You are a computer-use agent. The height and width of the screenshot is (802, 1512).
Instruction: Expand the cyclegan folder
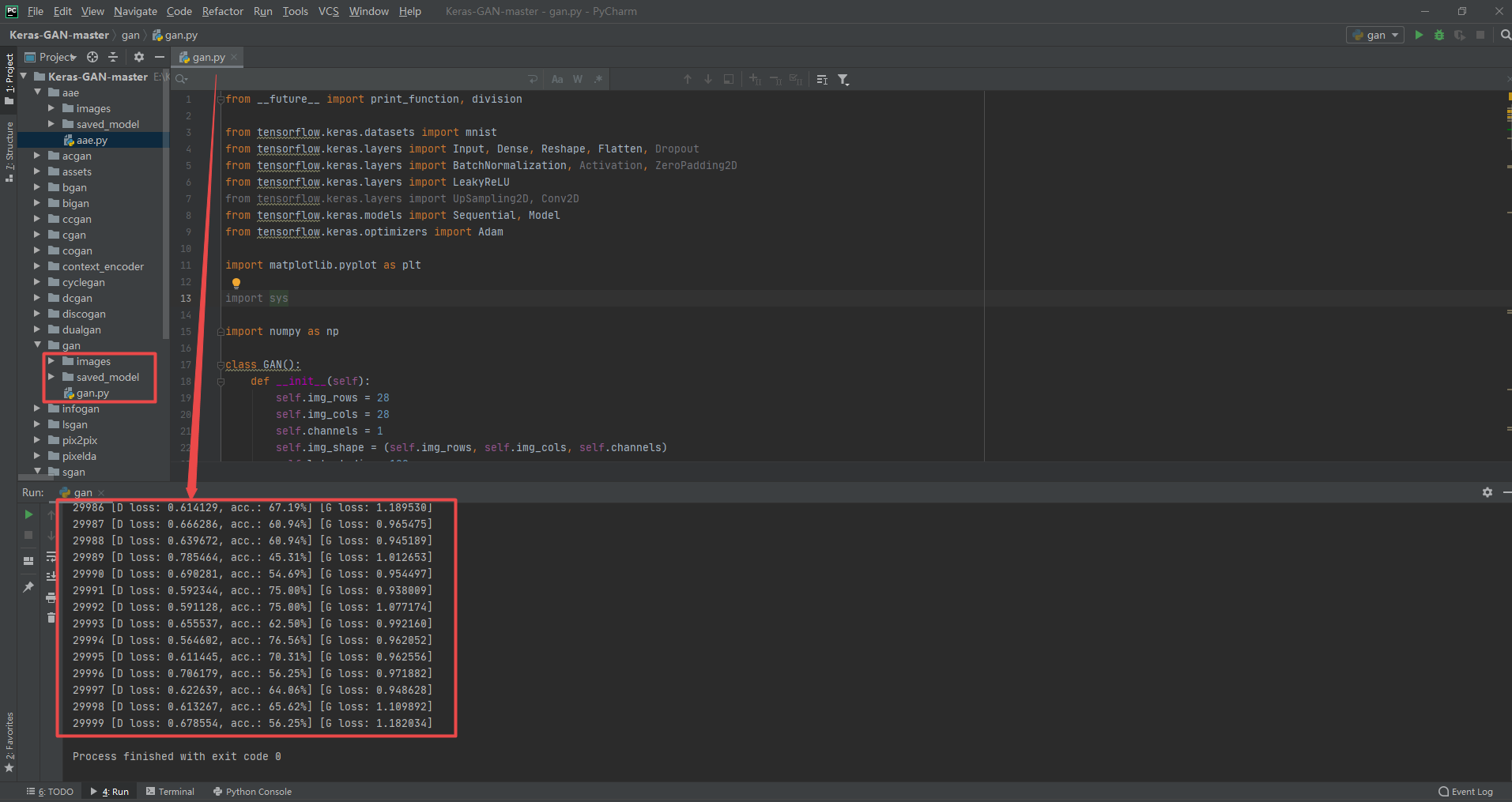click(x=37, y=282)
